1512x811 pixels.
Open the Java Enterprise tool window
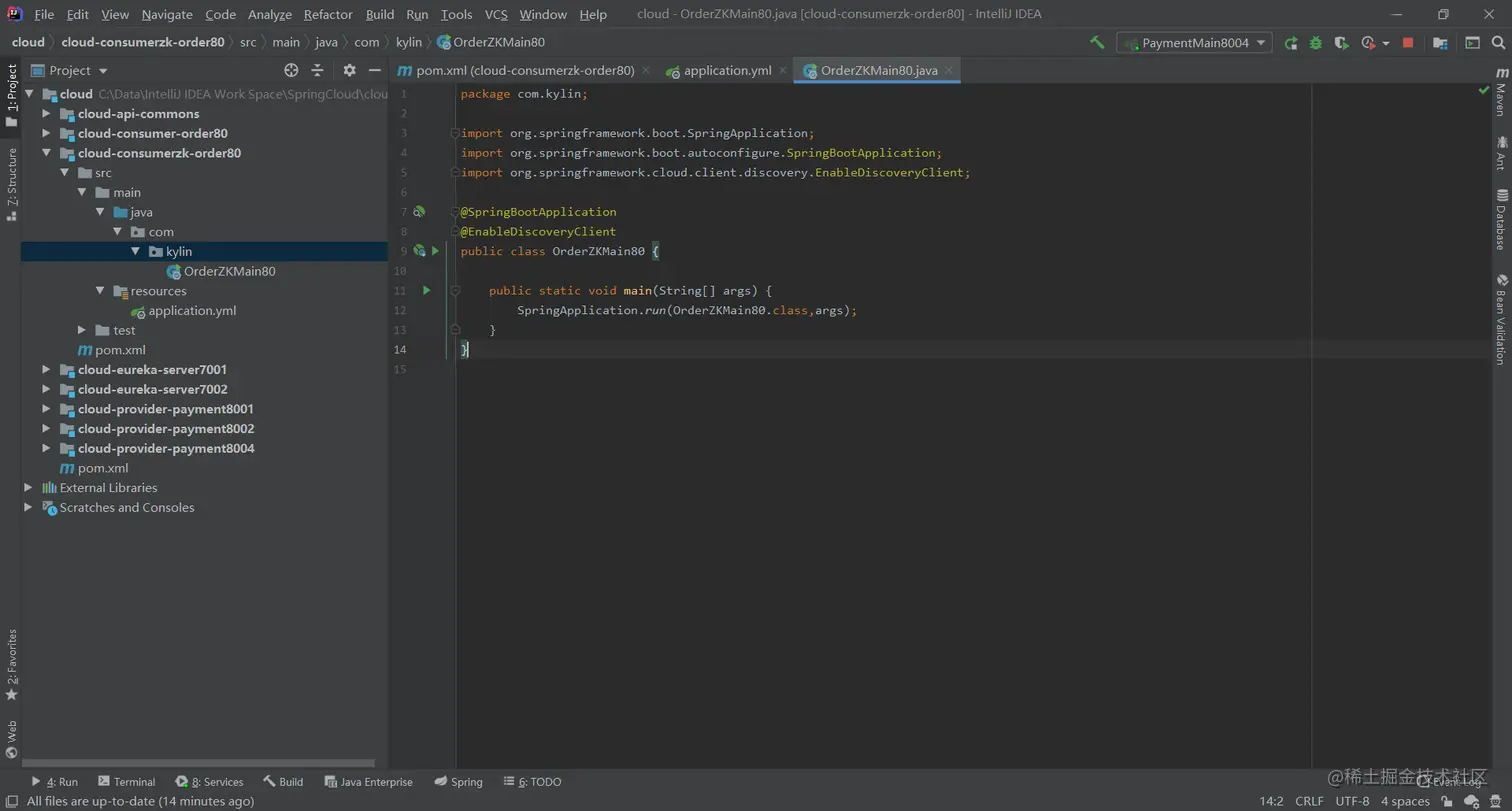368,782
